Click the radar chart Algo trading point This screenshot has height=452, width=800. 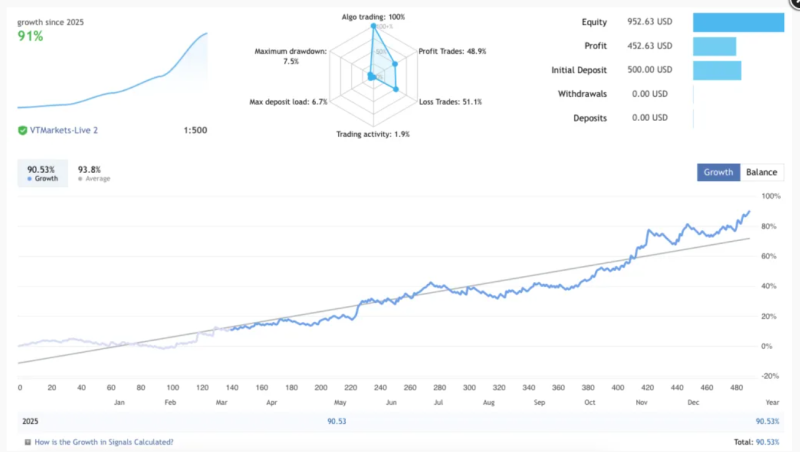374,27
